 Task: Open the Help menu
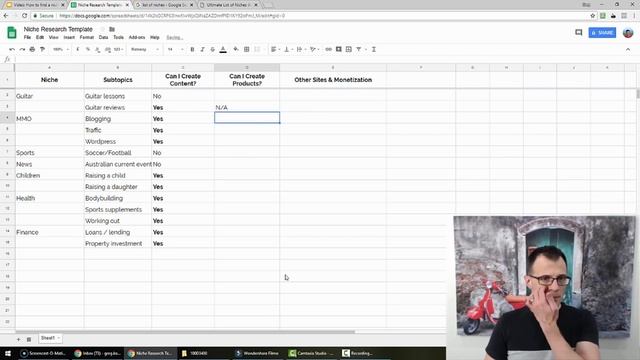click(x=155, y=37)
